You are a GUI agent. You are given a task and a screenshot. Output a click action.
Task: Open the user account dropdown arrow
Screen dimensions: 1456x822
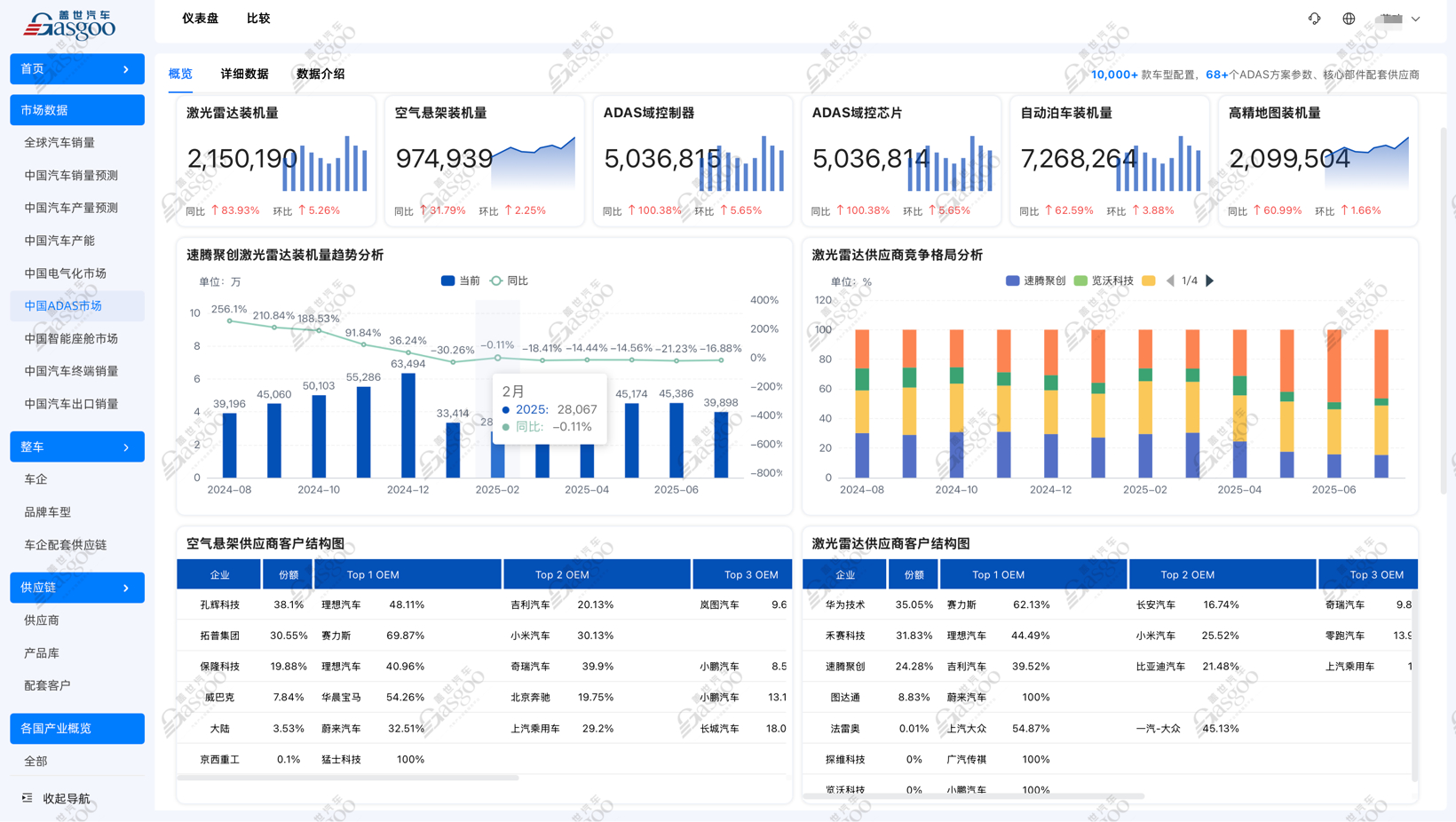1416,19
